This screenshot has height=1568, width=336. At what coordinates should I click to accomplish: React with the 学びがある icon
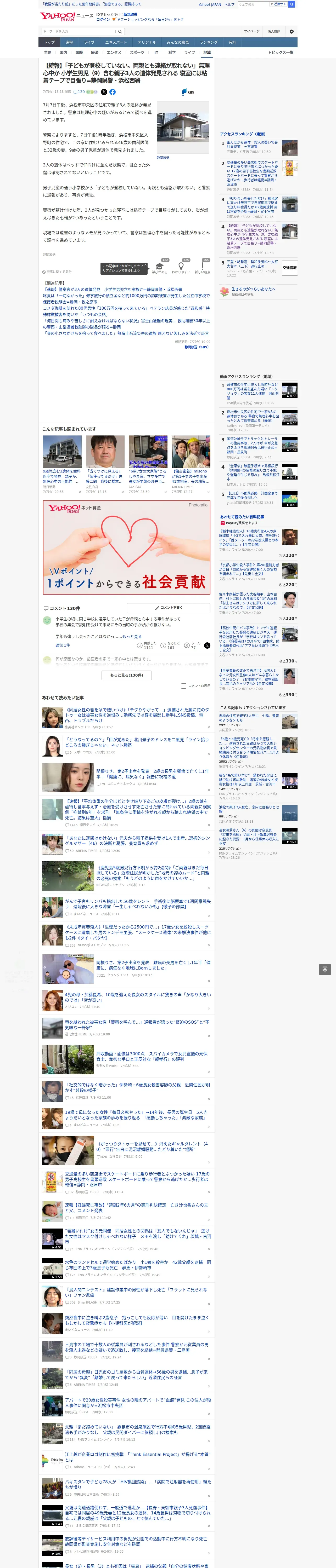(160, 267)
